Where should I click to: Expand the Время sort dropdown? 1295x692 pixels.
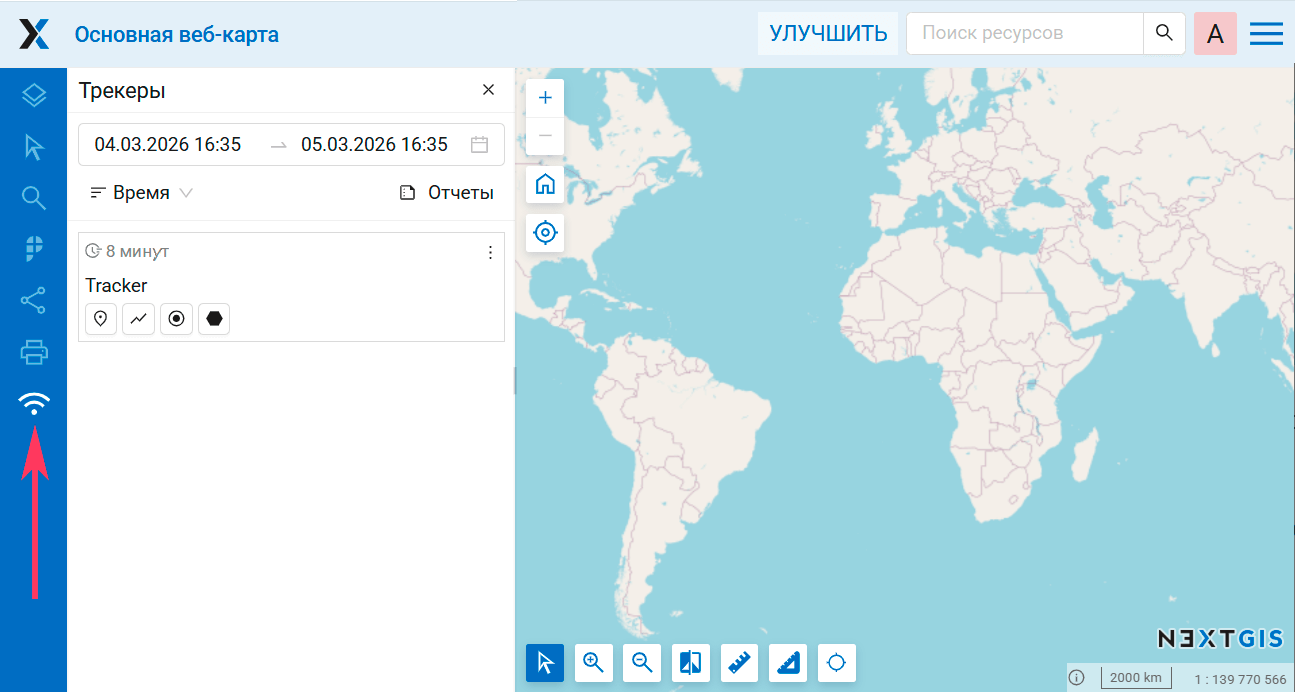click(x=141, y=193)
